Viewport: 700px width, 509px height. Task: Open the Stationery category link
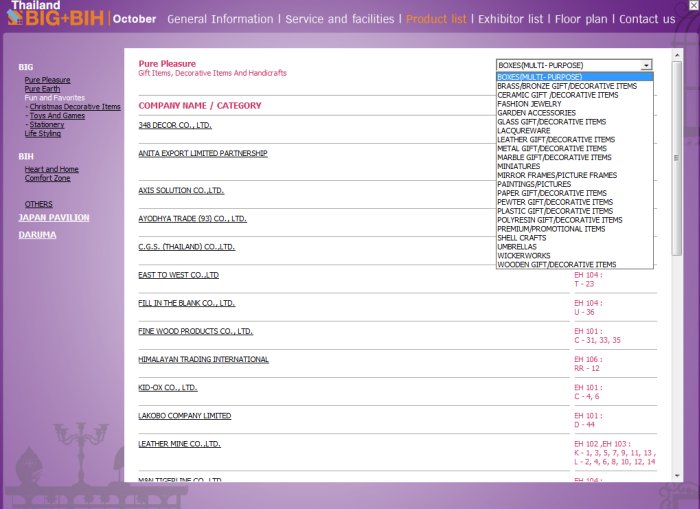[47, 125]
